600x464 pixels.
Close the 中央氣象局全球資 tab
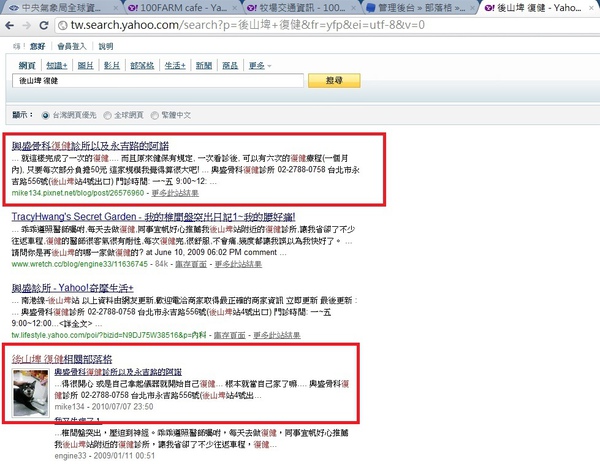click(116, 8)
